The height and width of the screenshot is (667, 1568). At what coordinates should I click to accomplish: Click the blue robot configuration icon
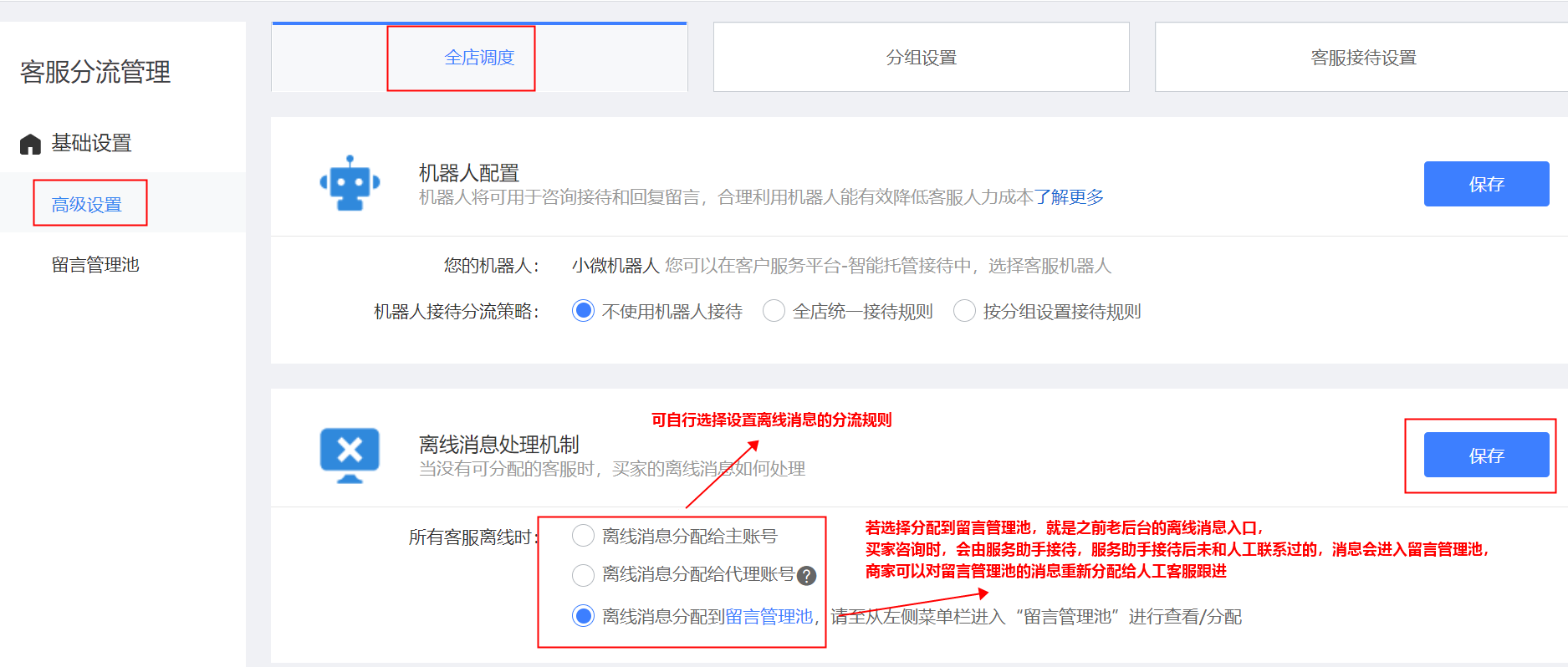(350, 183)
